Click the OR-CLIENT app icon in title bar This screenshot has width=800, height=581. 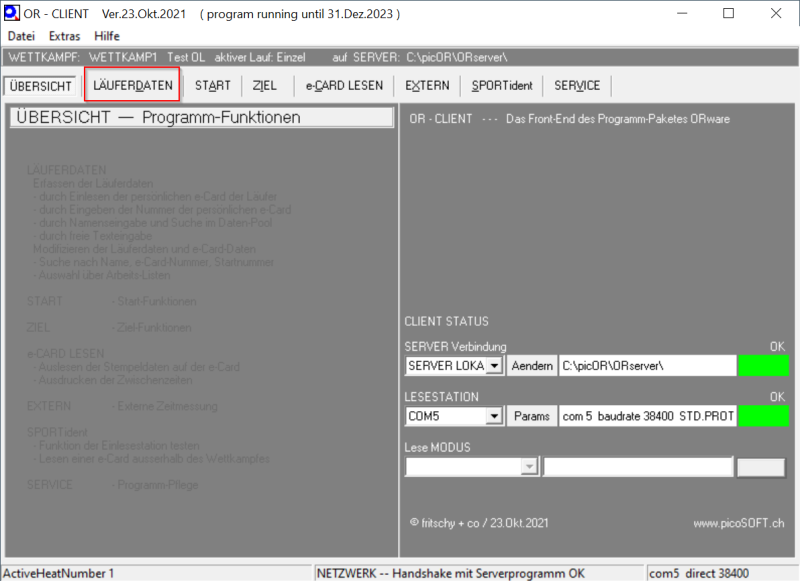14,14
